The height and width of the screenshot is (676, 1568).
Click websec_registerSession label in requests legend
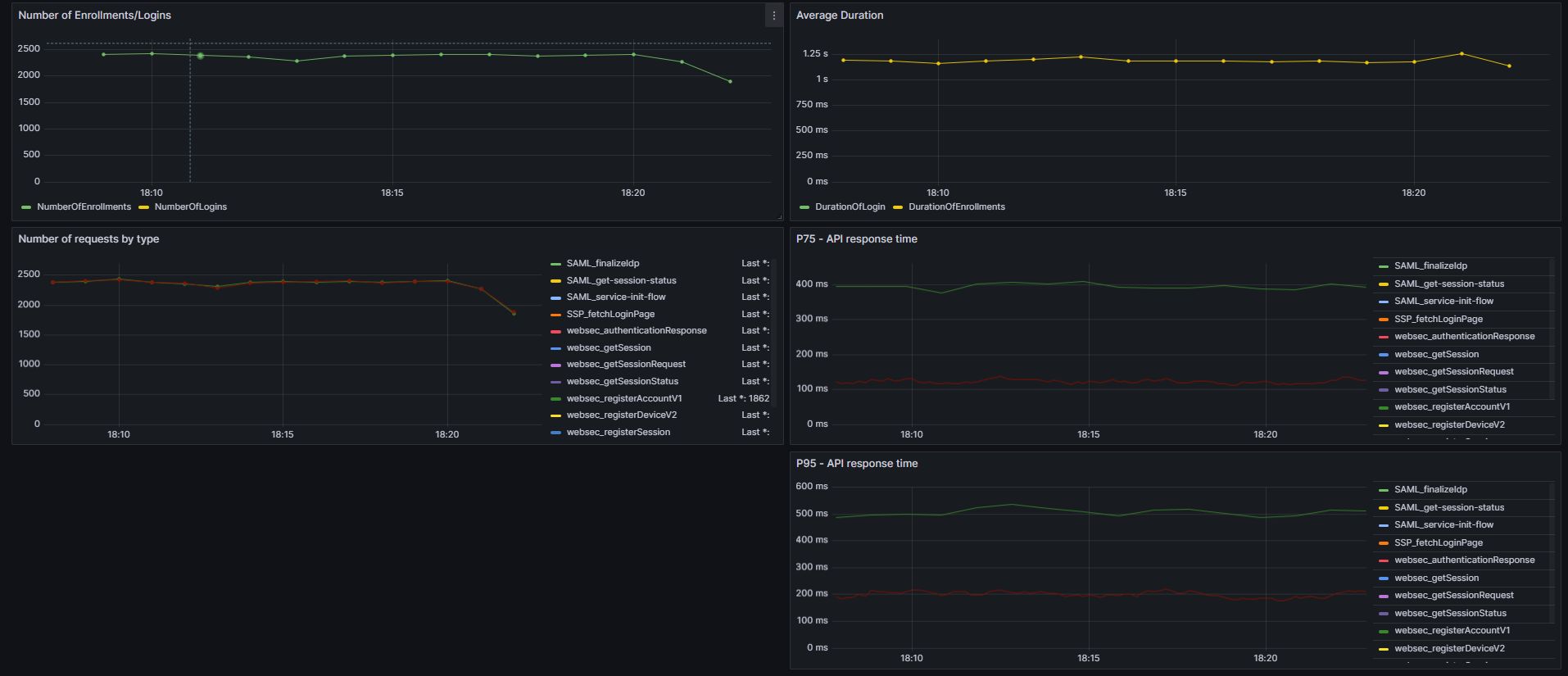coord(618,433)
